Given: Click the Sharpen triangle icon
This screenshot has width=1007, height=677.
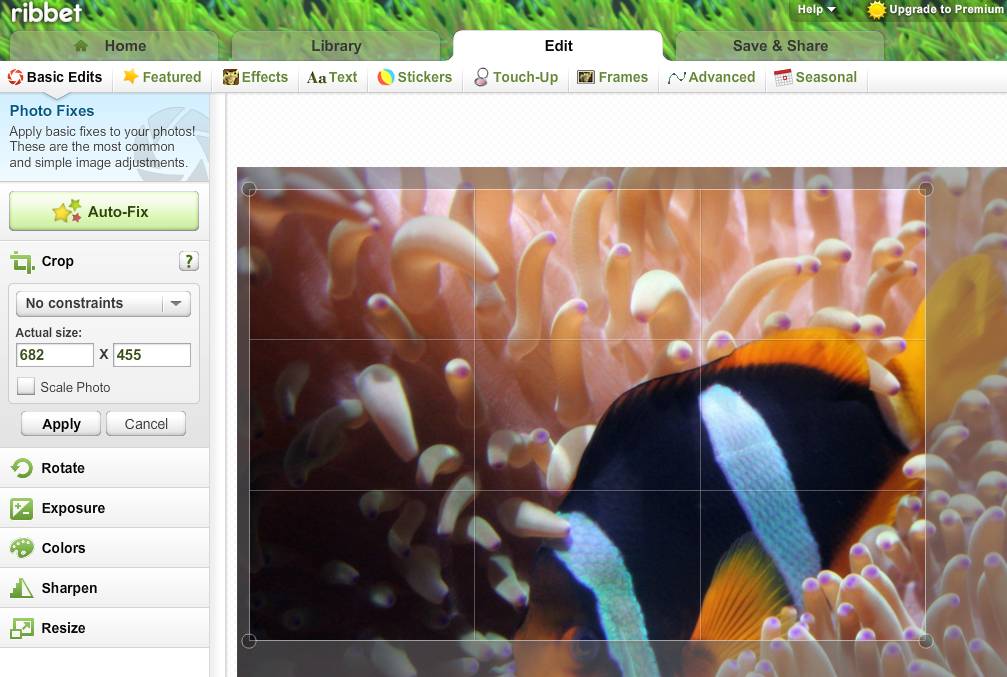Looking at the screenshot, I should 22,588.
